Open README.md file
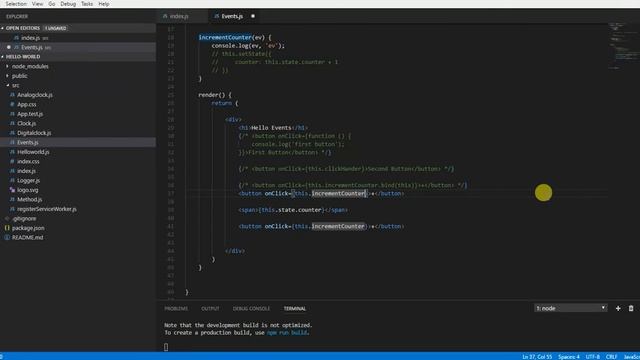The height and width of the screenshot is (360, 640). (x=27, y=238)
